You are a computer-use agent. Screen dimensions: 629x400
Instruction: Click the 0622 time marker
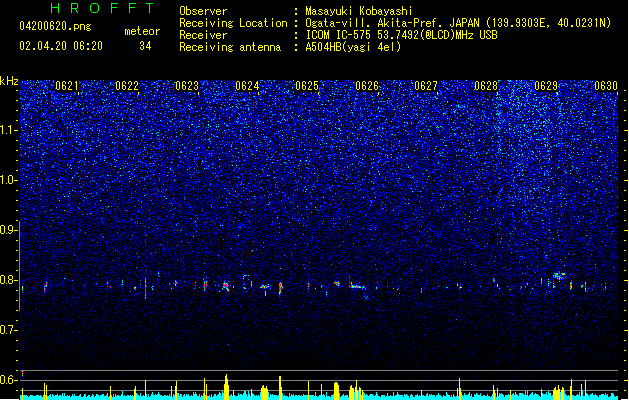click(x=127, y=86)
